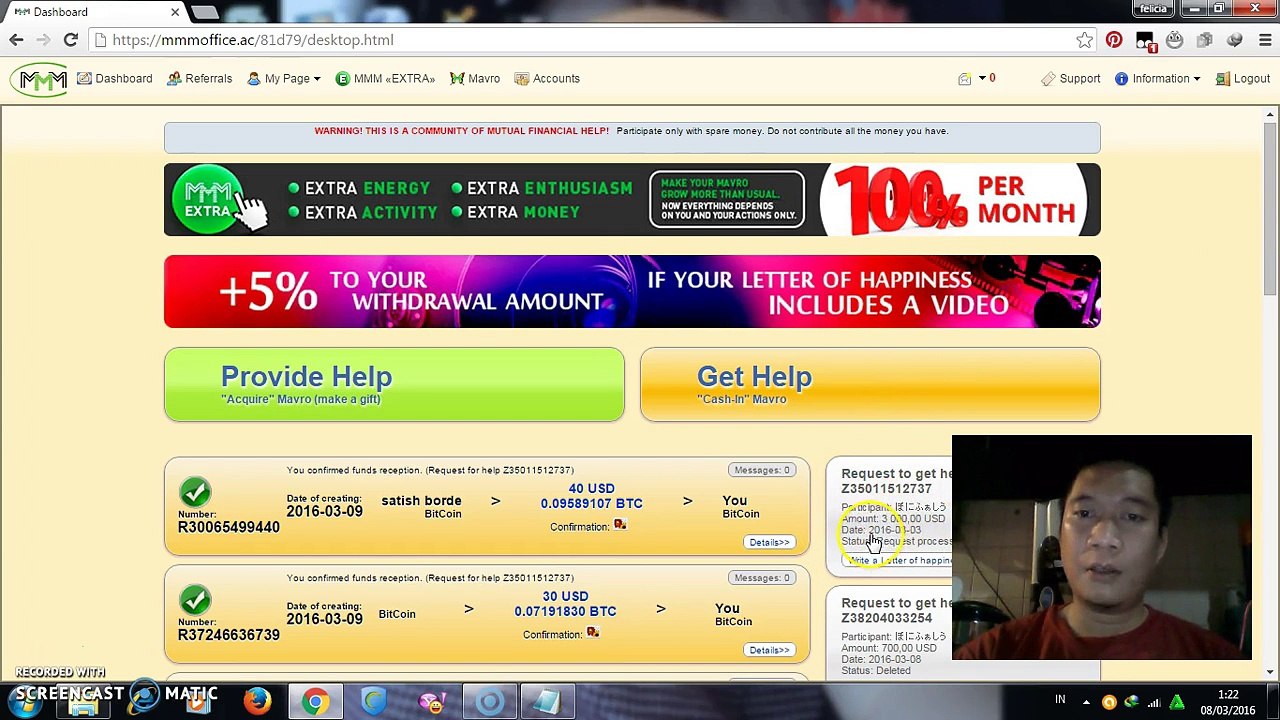Viewport: 1280px width, 720px height.
Task: Reload the page with the refresh icon
Action: pos(70,40)
